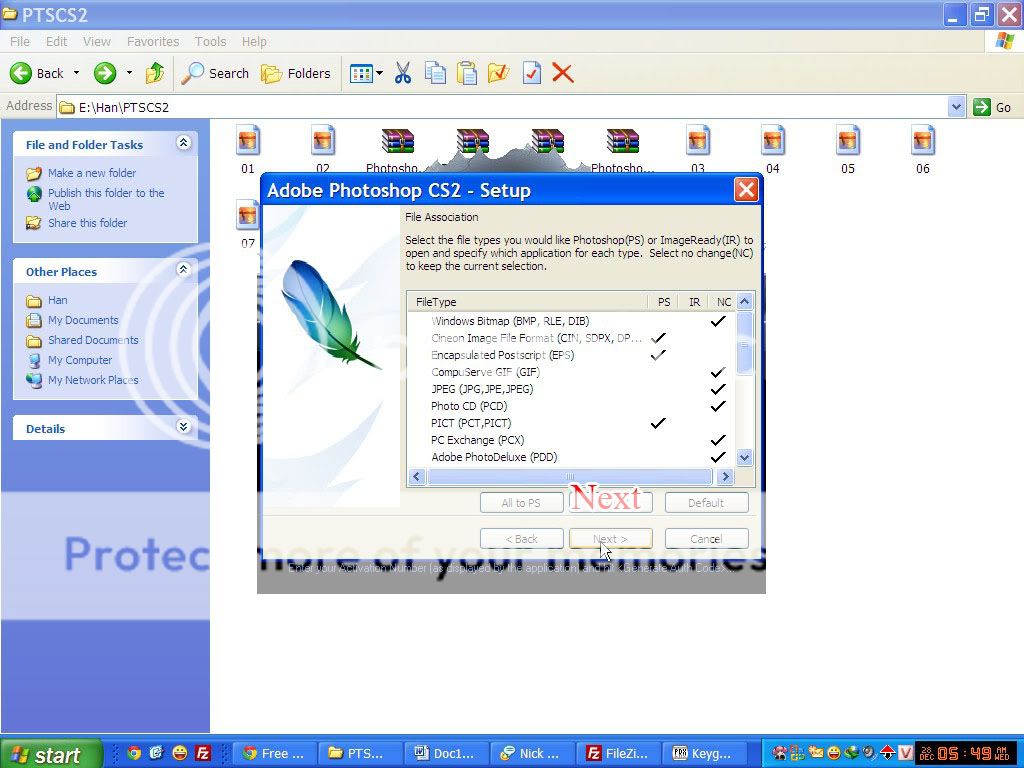Select the file named 04
This screenshot has width=1024, height=768.
click(773, 150)
